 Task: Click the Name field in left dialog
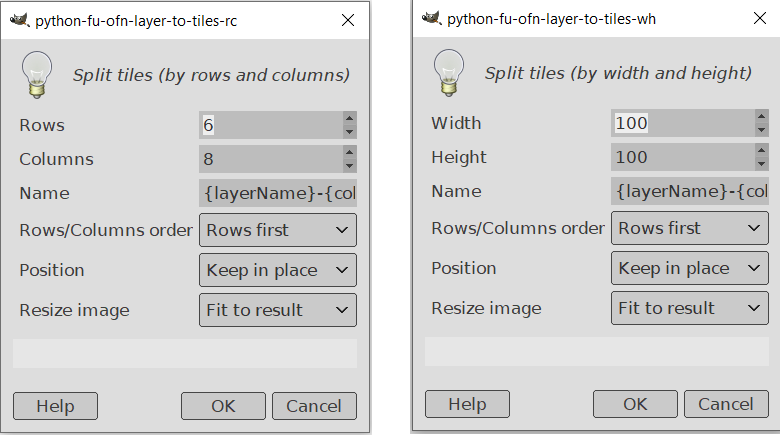(x=277, y=193)
